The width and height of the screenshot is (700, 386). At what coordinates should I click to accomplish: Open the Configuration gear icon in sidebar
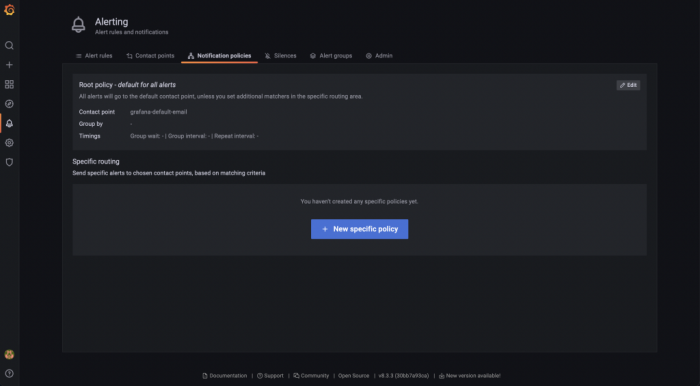[x=9, y=143]
